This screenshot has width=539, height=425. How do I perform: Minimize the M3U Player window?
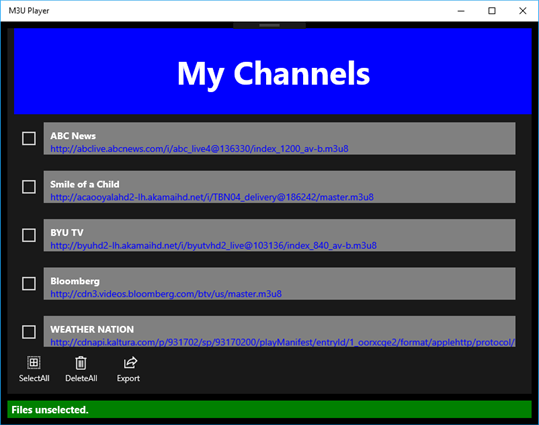pos(461,11)
